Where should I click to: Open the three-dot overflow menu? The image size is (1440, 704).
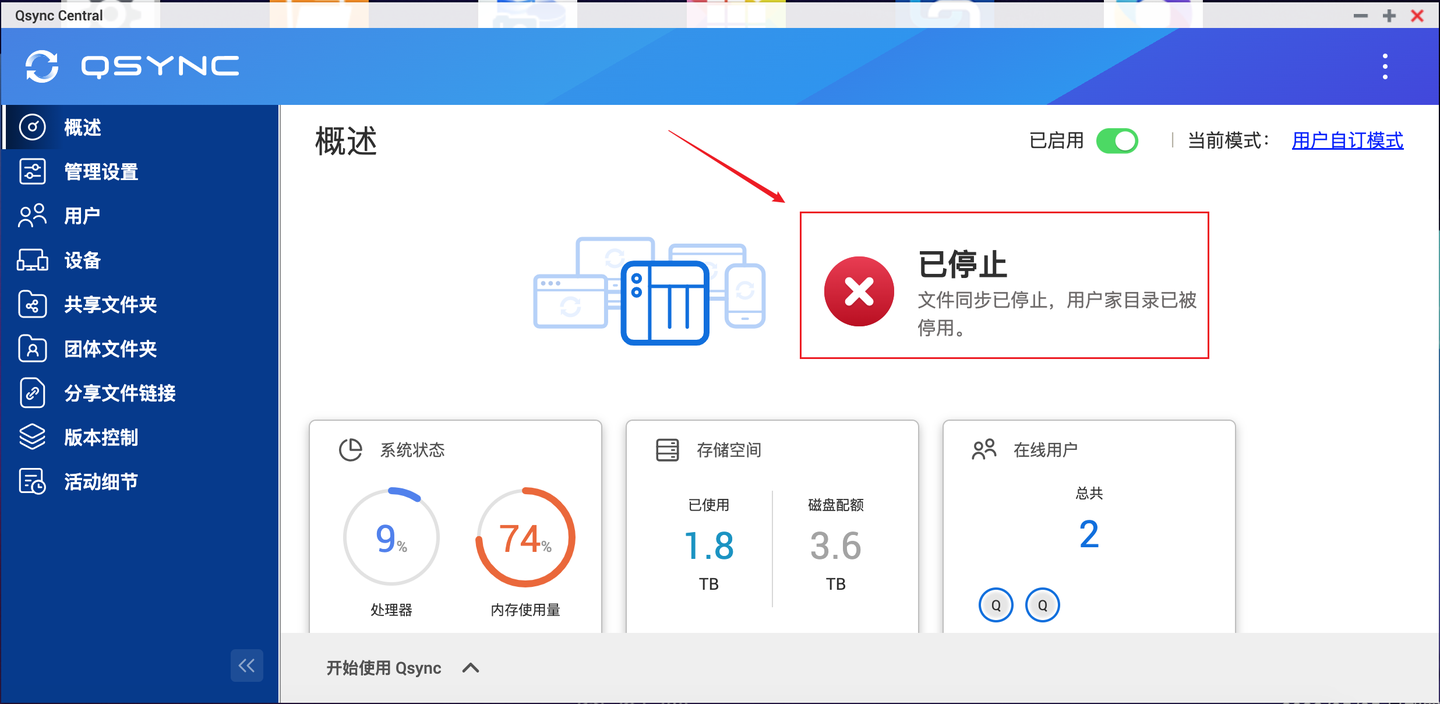pos(1385,66)
